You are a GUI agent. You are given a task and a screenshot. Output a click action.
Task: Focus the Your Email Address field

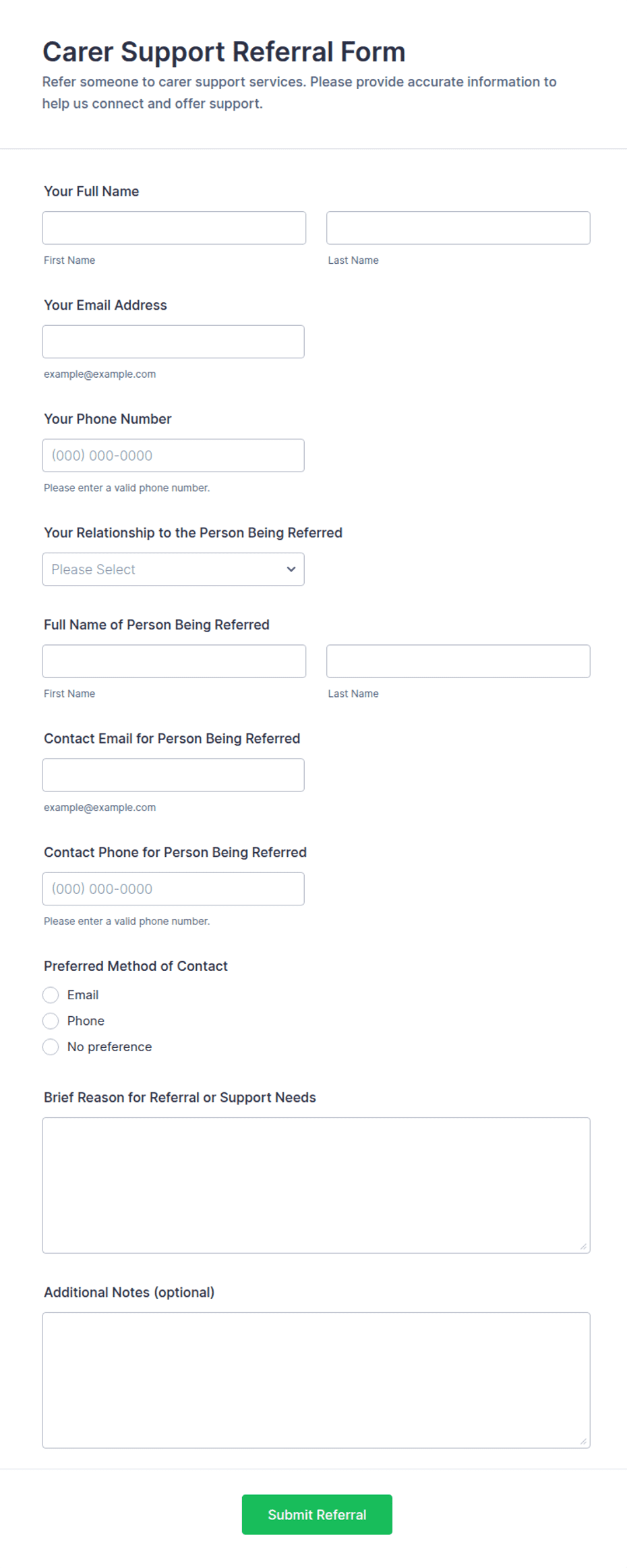(173, 342)
